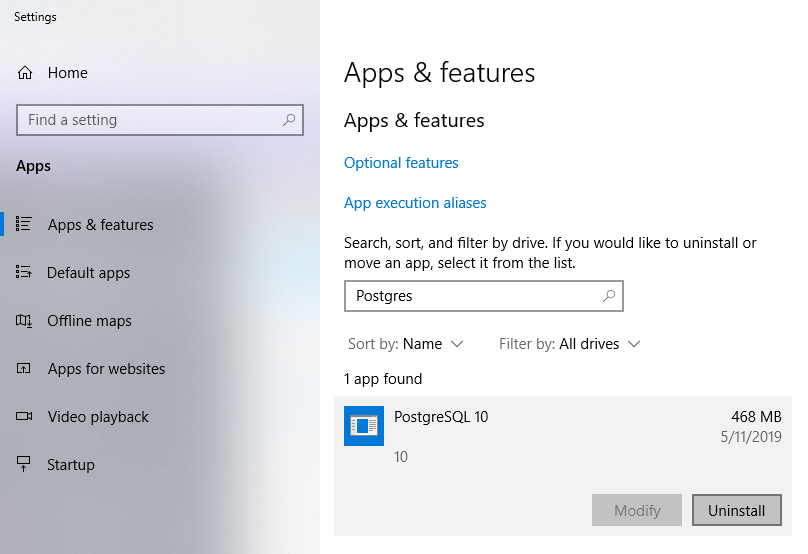Open the Sort by Name dropdown
This screenshot has height=554, width=808.
click(x=406, y=344)
